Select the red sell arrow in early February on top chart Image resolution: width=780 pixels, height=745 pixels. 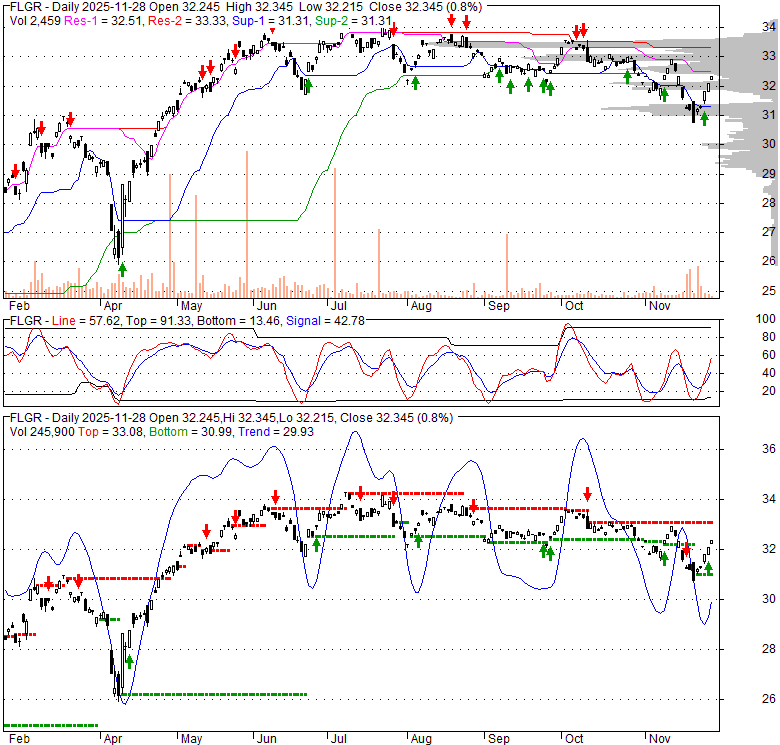tap(15, 171)
